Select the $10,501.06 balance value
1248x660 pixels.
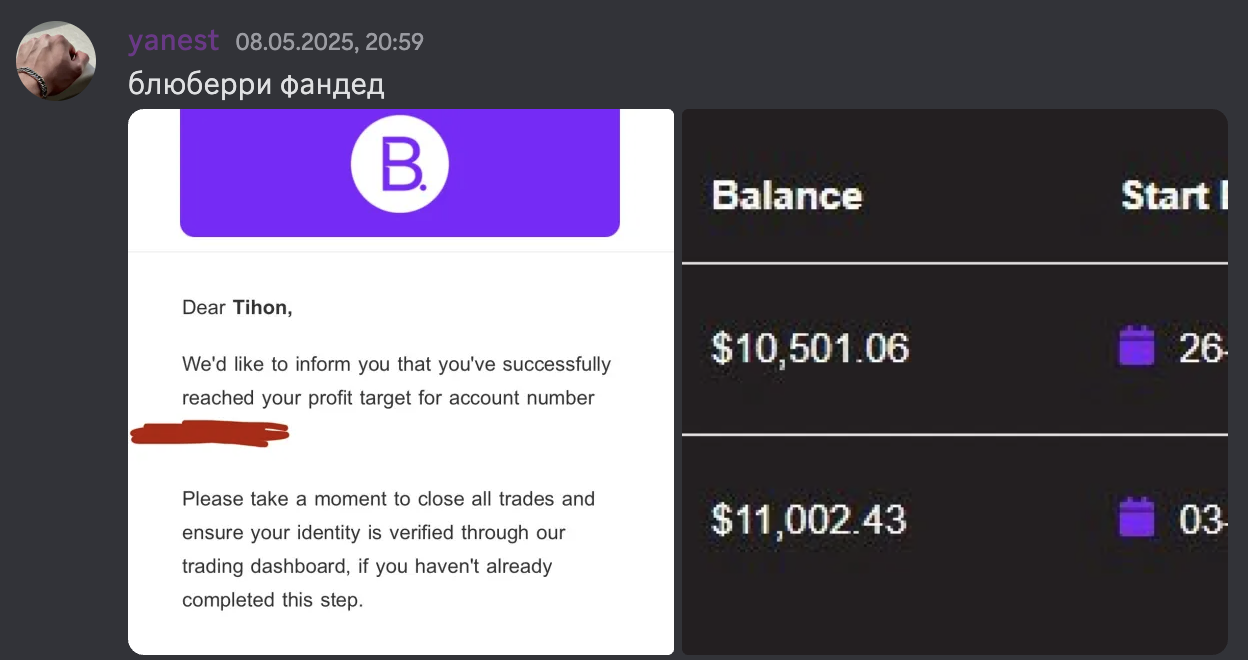tap(810, 348)
